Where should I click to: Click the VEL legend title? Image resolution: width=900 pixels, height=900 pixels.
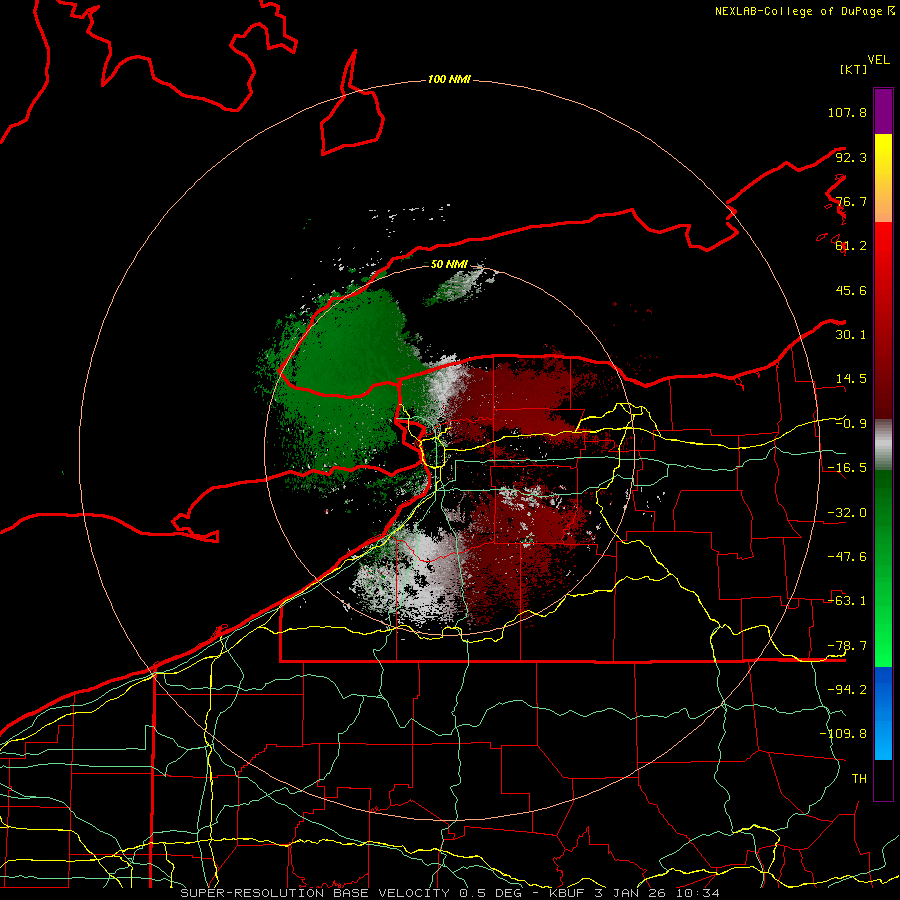point(878,60)
